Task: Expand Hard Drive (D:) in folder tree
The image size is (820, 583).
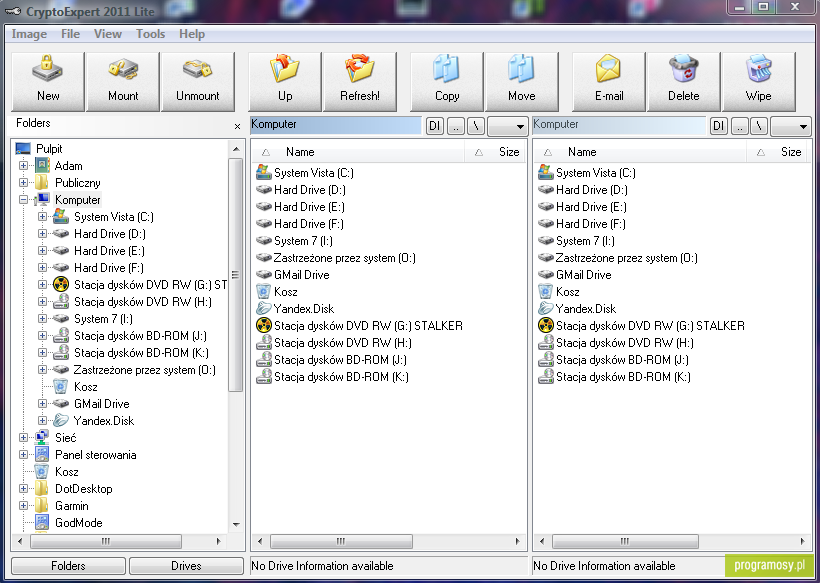Action: coord(42,234)
